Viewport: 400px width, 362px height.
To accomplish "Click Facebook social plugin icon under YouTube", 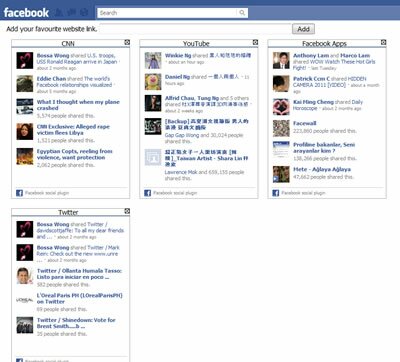I will [x=147, y=193].
